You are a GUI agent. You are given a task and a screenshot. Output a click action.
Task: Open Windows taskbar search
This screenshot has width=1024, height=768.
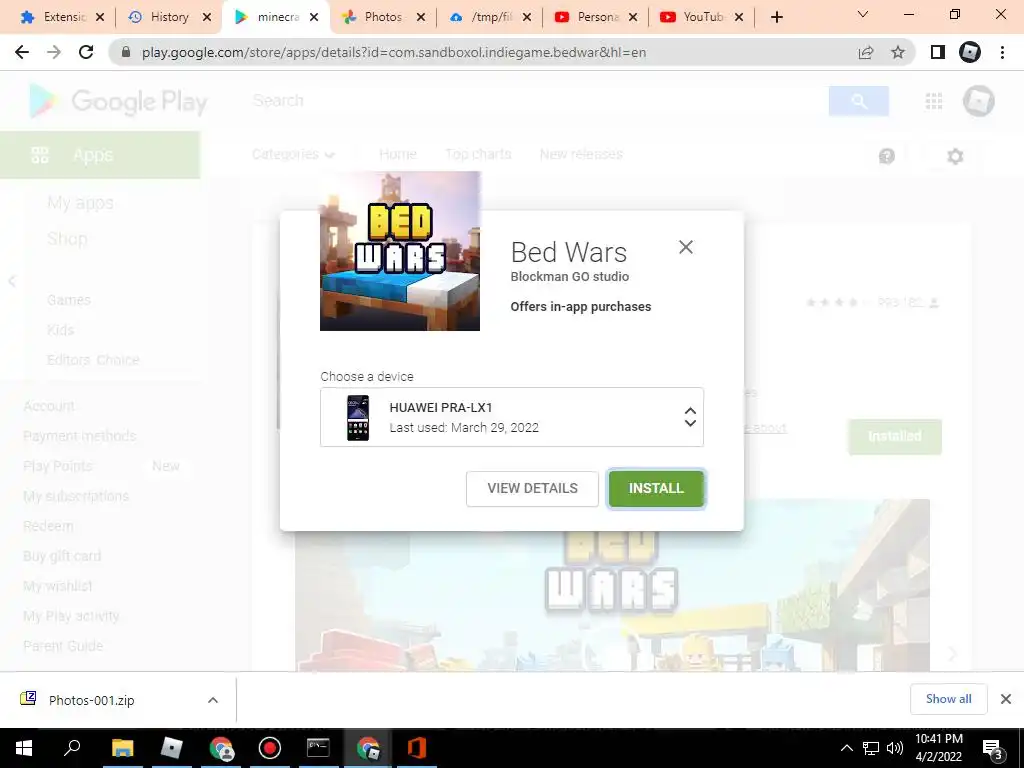[x=72, y=748]
